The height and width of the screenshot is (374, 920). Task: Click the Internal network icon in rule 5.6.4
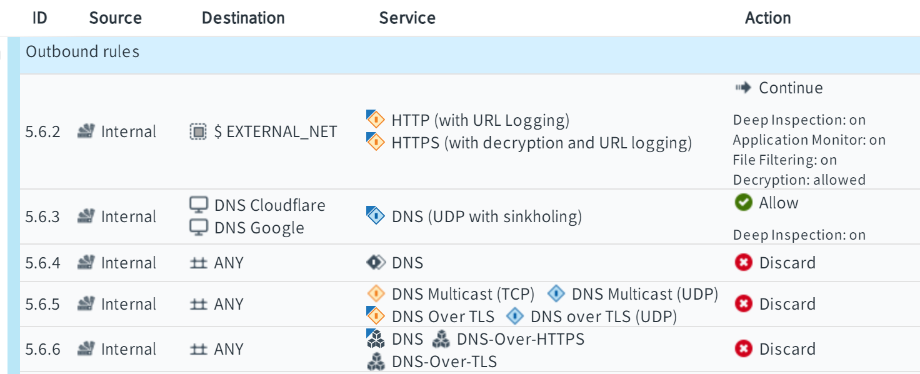86,262
